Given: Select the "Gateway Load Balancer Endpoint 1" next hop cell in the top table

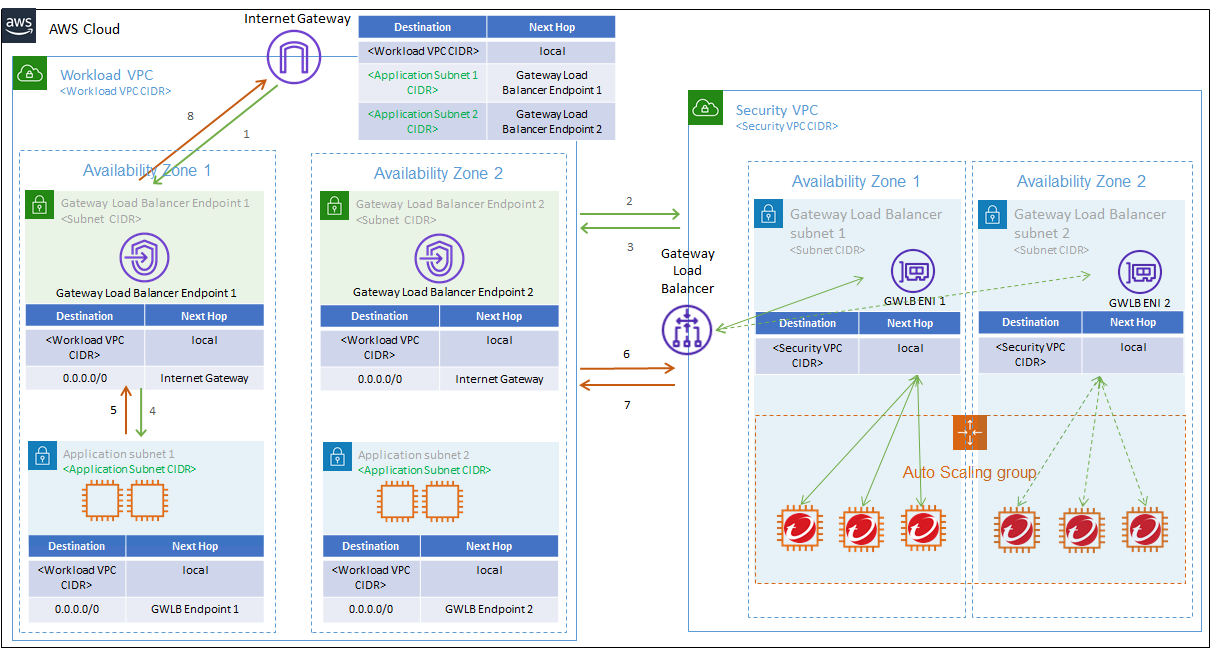Looking at the screenshot, I should 551,82.
